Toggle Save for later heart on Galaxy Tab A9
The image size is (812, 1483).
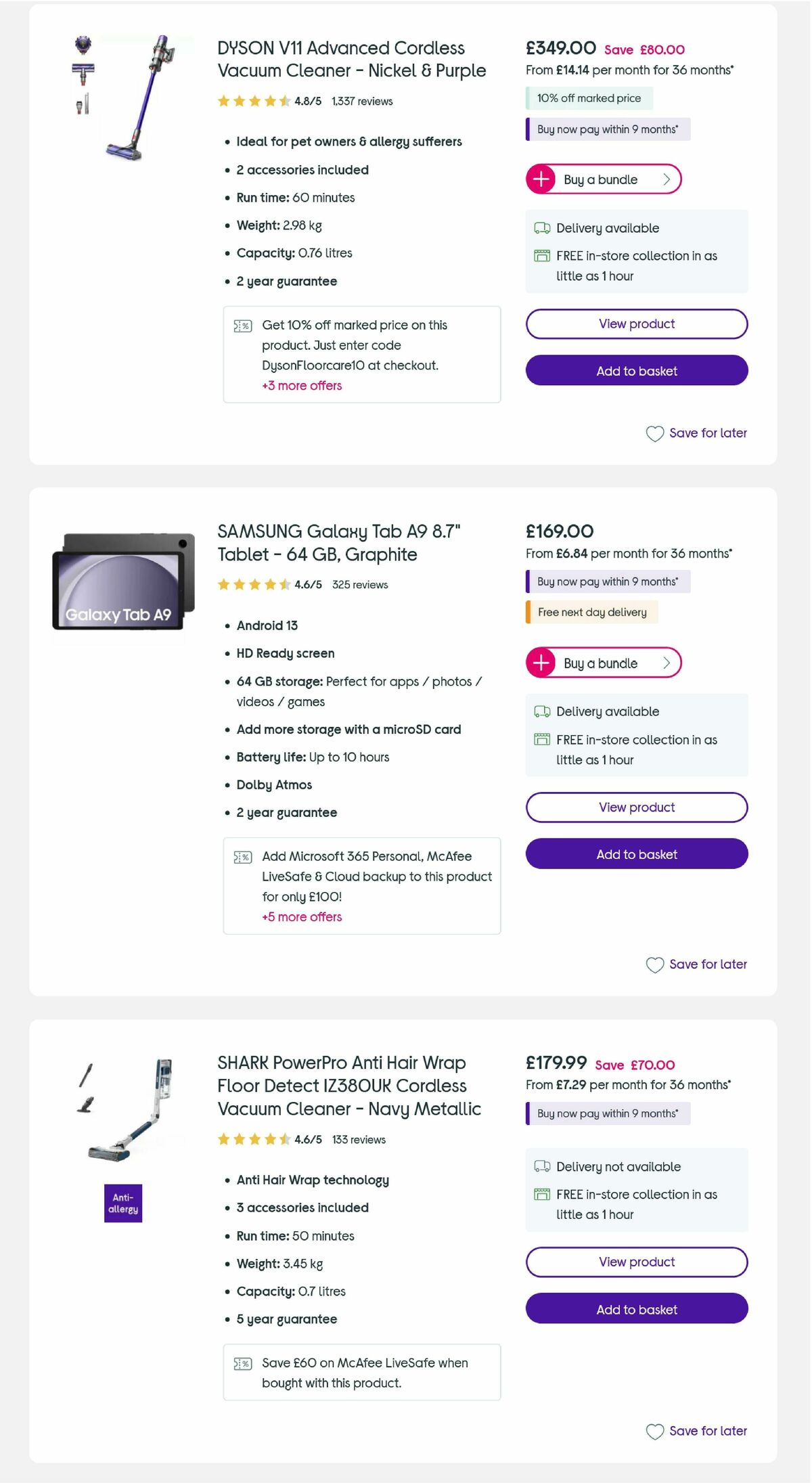654,965
